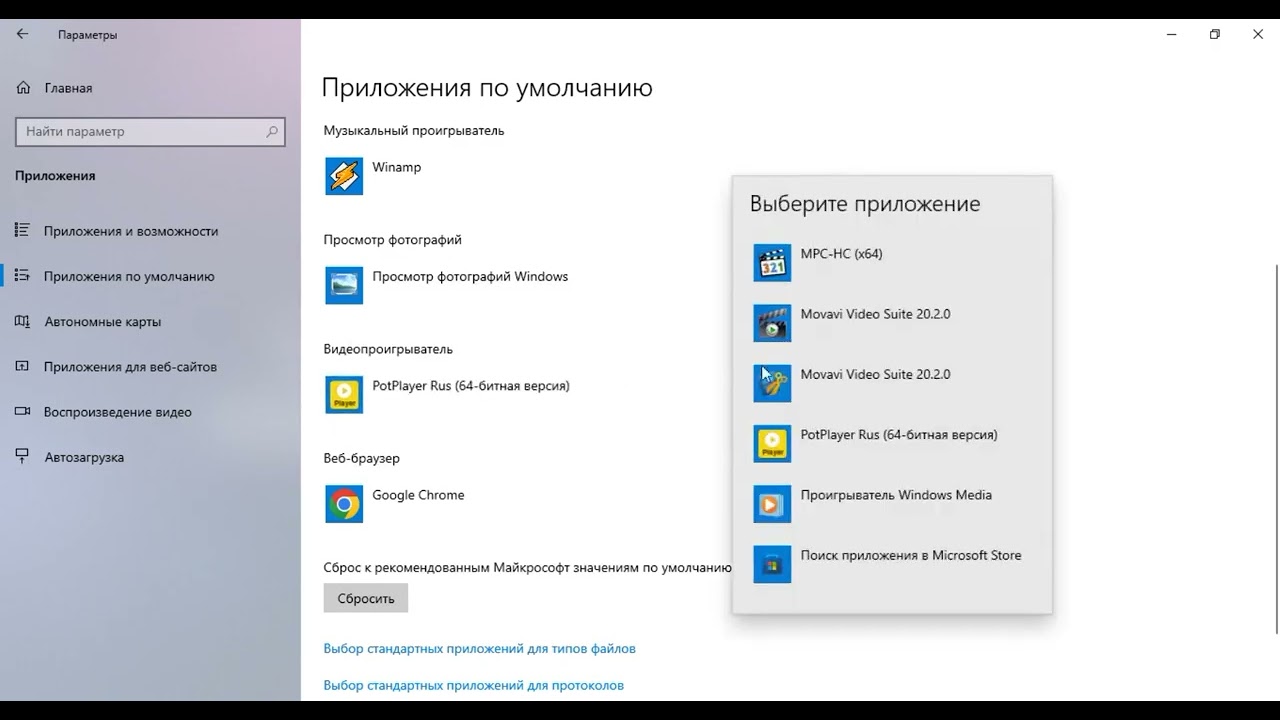Screen dimensions: 1280x720
Task: Click the Выберите приложение popup heading
Action: coord(865,204)
